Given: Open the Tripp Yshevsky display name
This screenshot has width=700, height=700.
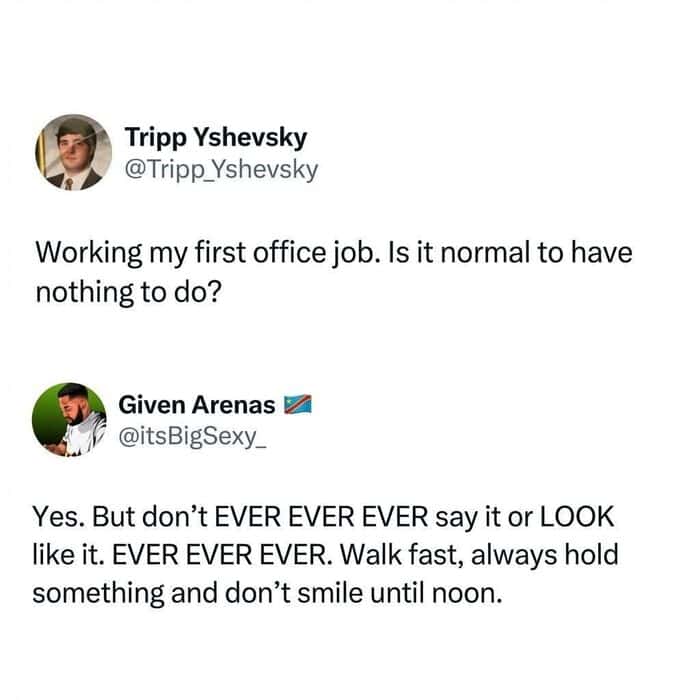Looking at the screenshot, I should (215, 137).
